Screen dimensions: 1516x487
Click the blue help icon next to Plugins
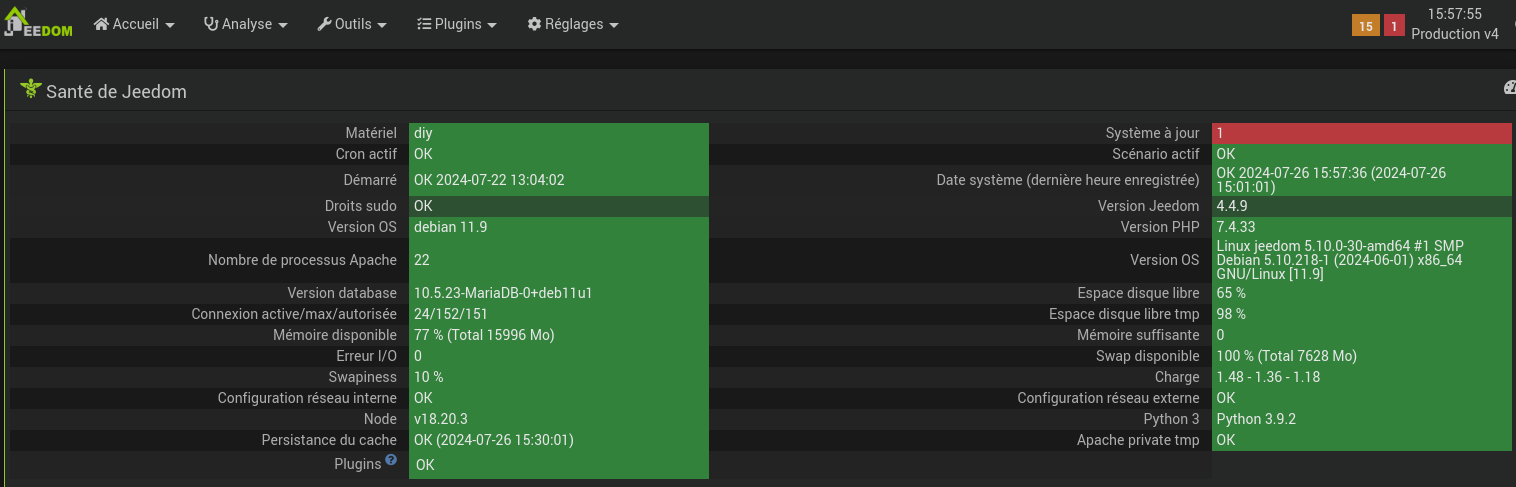(x=391, y=460)
